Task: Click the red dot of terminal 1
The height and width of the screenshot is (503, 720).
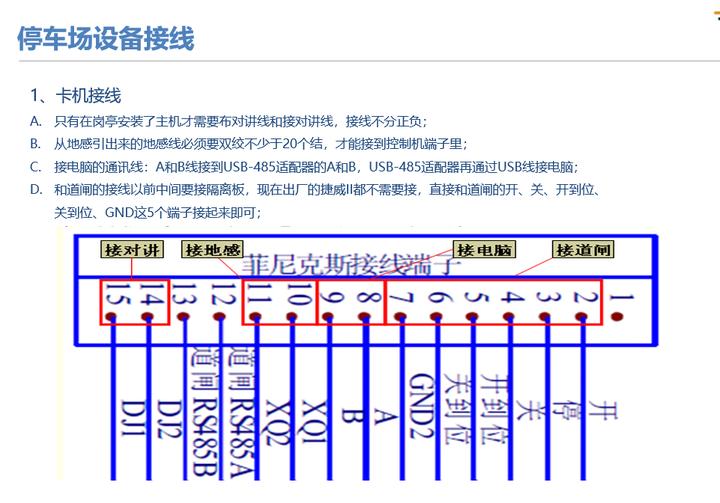Action: pos(617,316)
